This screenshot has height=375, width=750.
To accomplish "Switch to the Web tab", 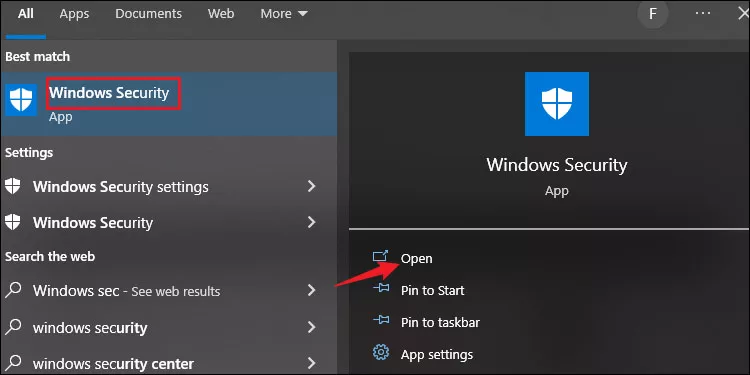I will click(221, 14).
